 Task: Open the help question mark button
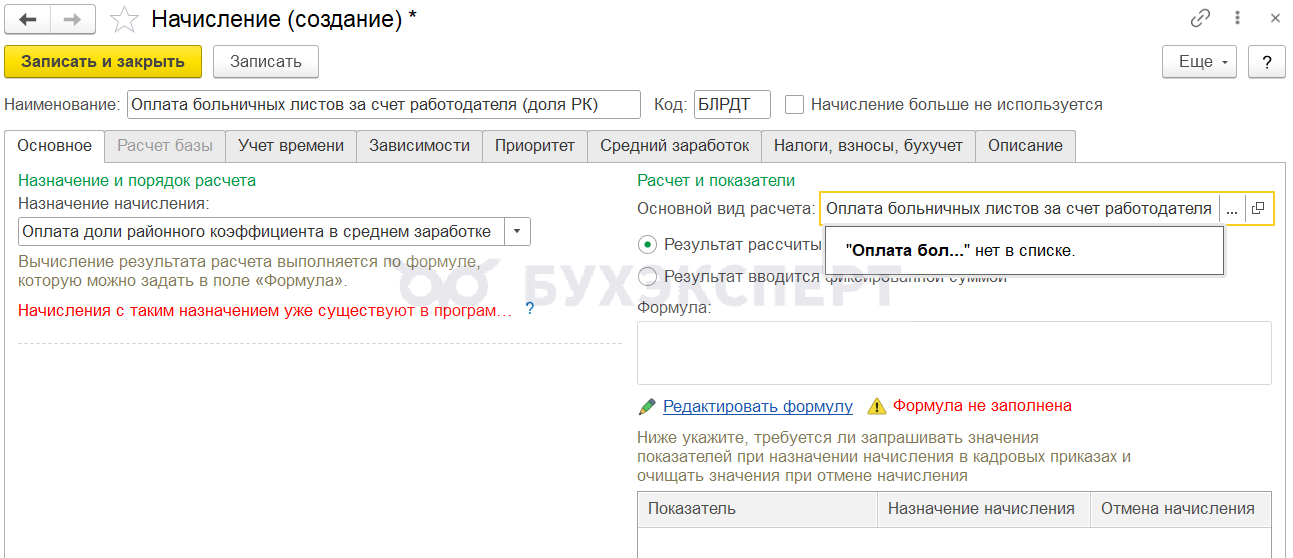pyautogui.click(x=1267, y=62)
